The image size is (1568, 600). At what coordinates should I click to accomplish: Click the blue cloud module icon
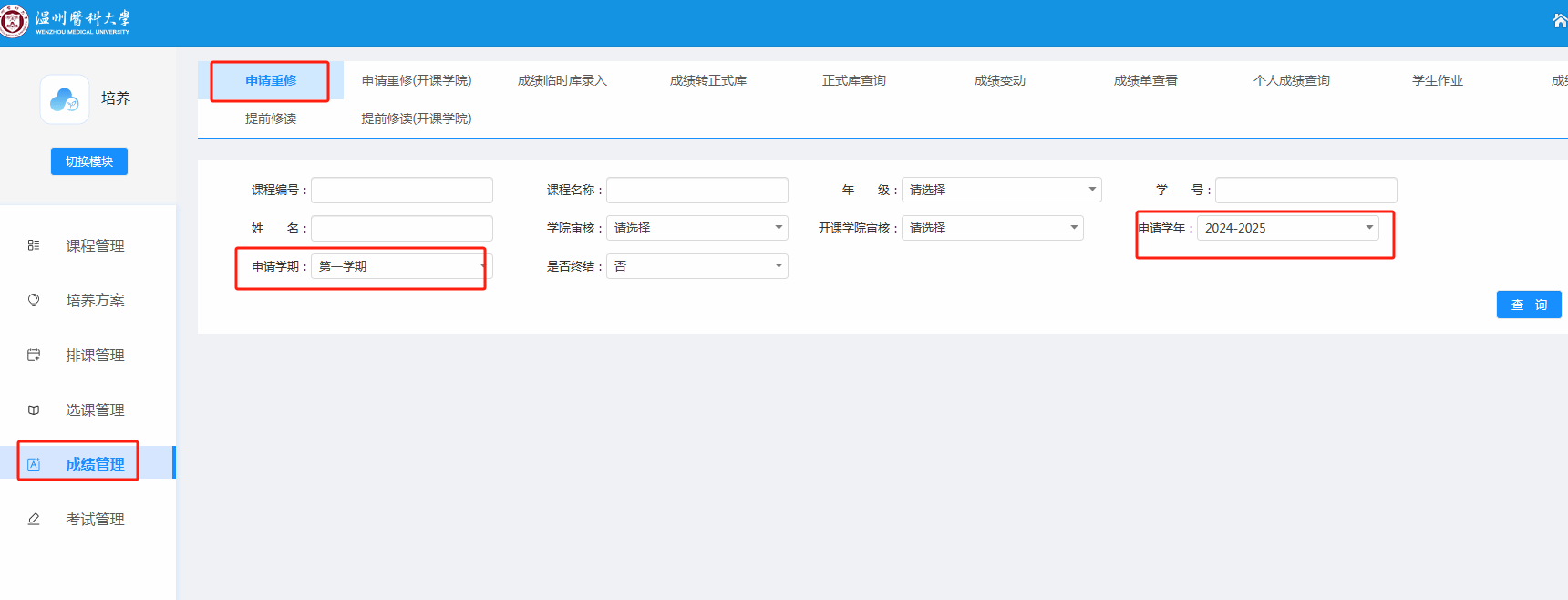pyautogui.click(x=65, y=99)
